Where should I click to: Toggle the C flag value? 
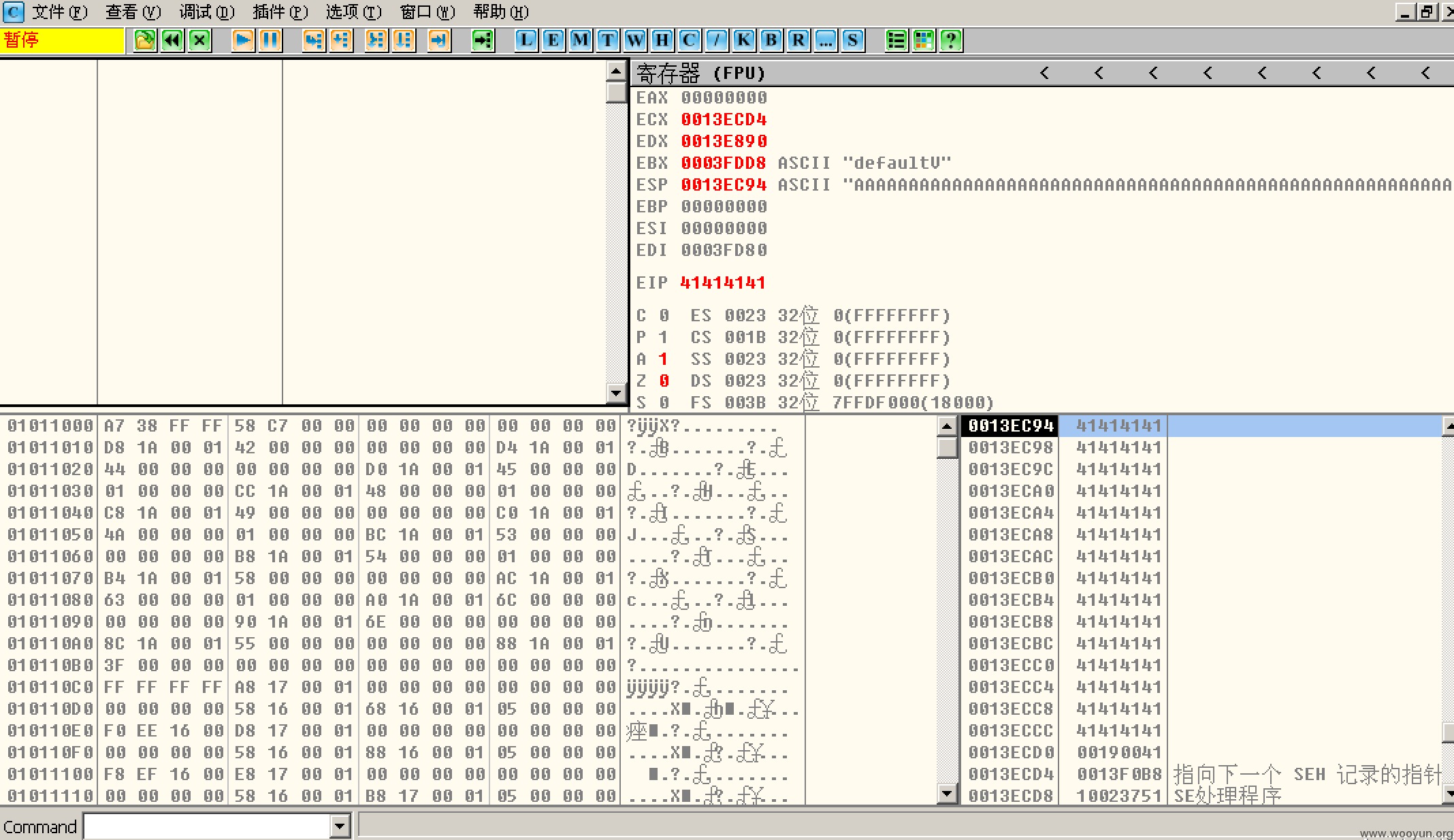[x=664, y=315]
